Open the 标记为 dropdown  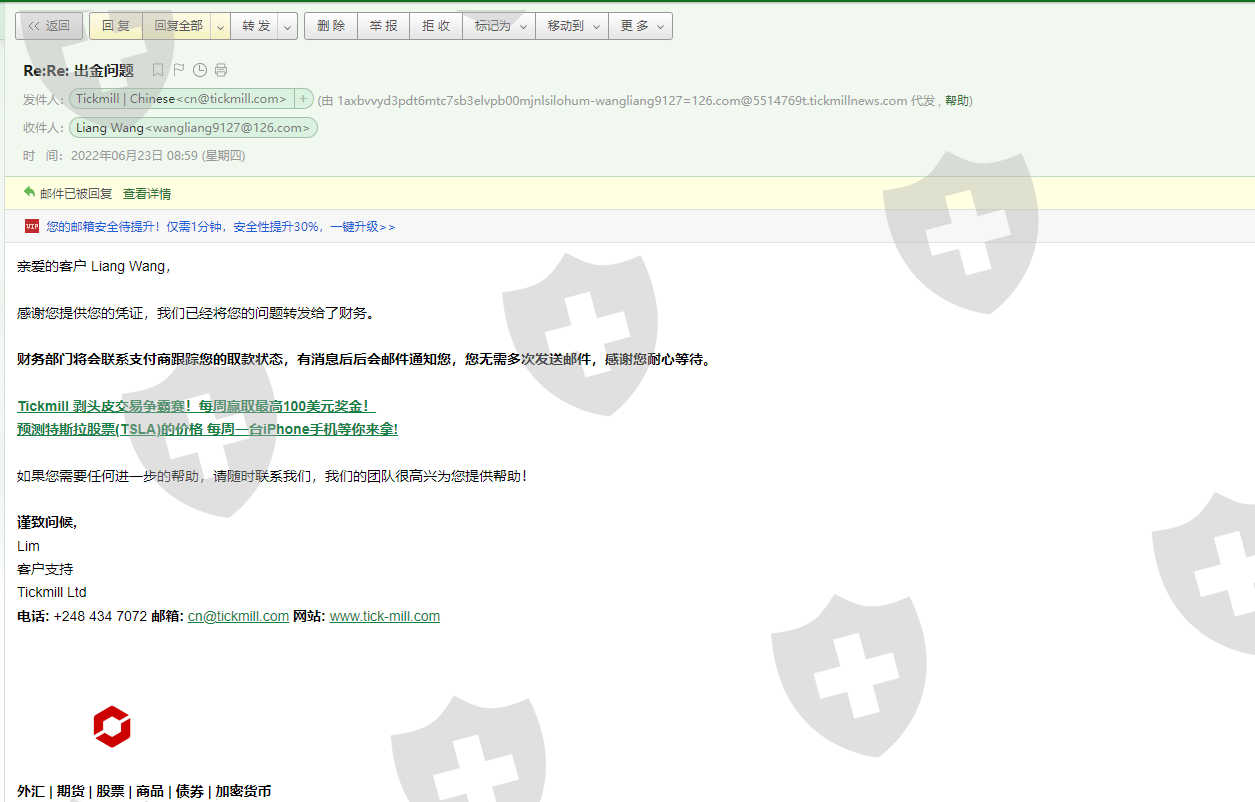point(499,26)
